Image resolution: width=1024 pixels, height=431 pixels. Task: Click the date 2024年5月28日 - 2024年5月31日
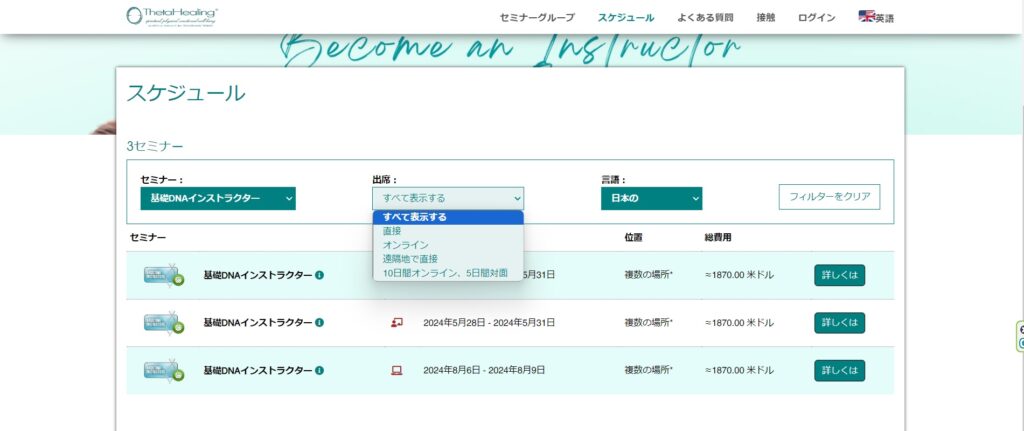tap(489, 323)
